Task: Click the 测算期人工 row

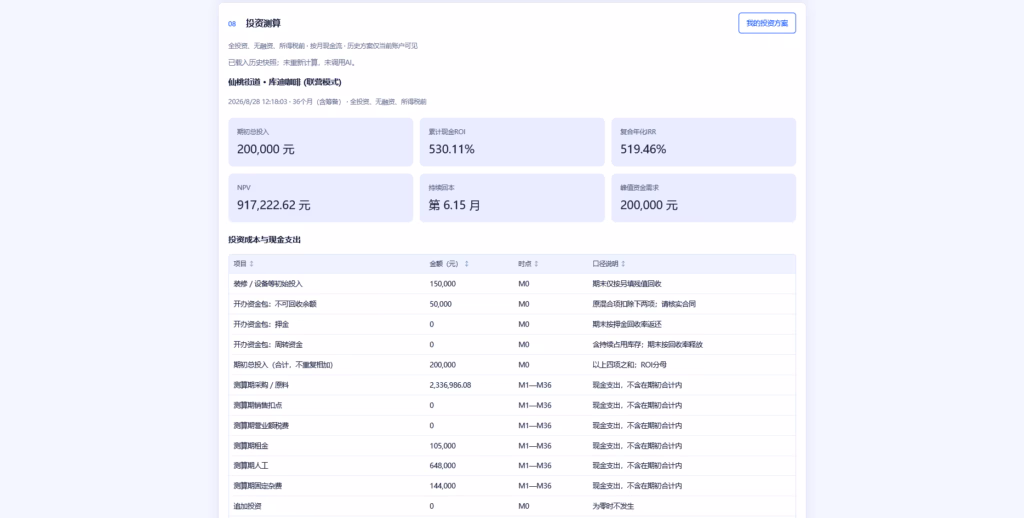Action: (x=512, y=466)
